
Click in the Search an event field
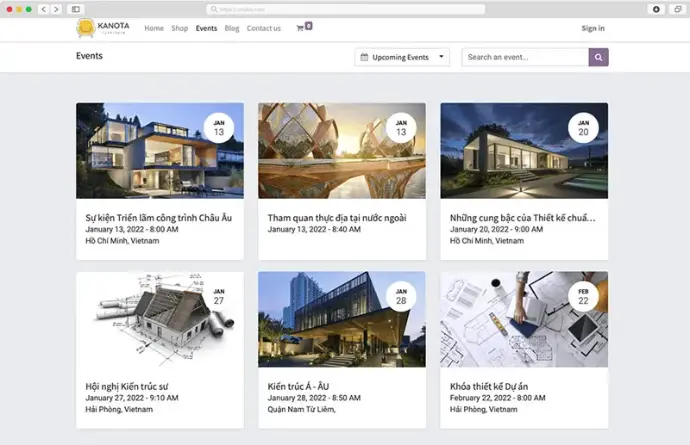click(x=525, y=57)
